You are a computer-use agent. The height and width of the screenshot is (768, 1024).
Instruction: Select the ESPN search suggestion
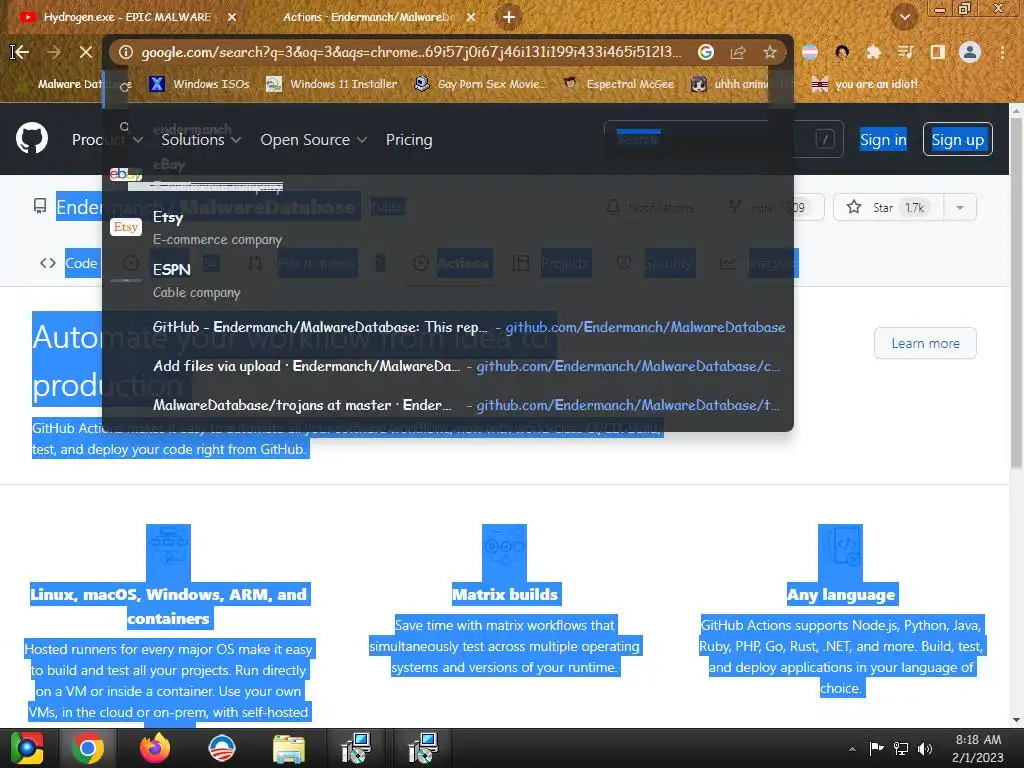coord(448,280)
